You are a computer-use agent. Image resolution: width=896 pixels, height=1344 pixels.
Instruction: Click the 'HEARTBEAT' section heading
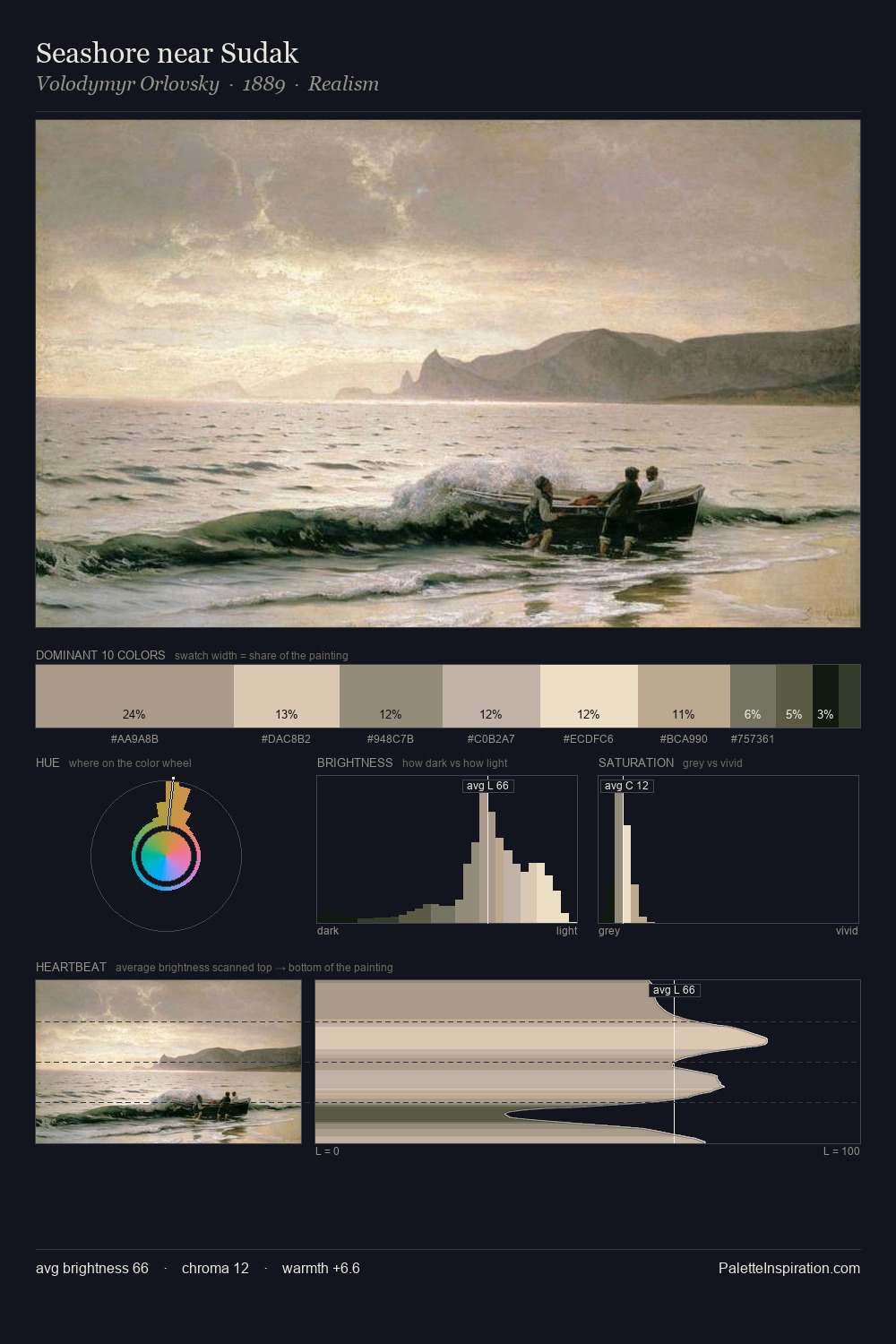pos(71,967)
